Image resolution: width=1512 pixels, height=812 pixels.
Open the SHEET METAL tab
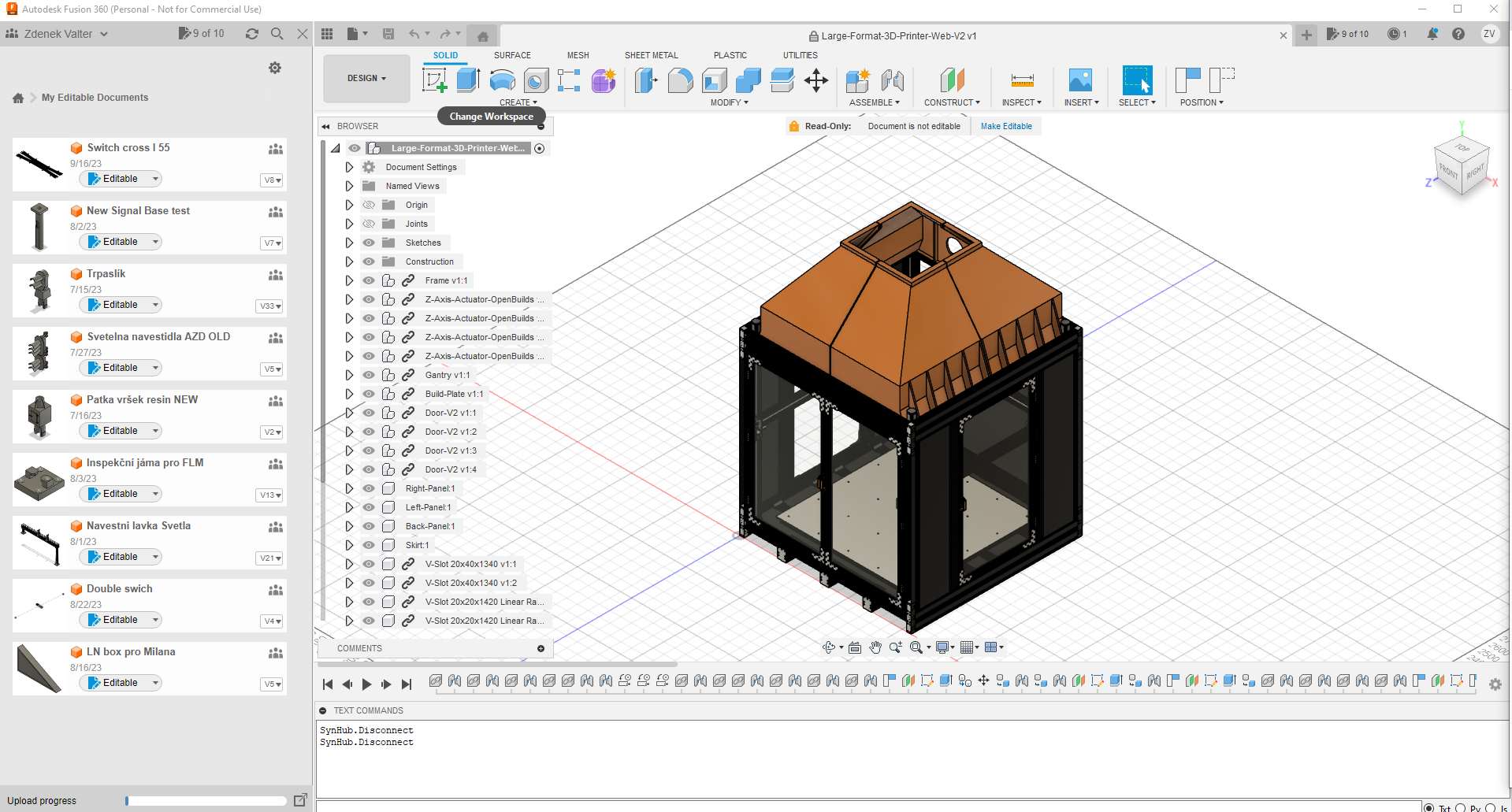651,55
